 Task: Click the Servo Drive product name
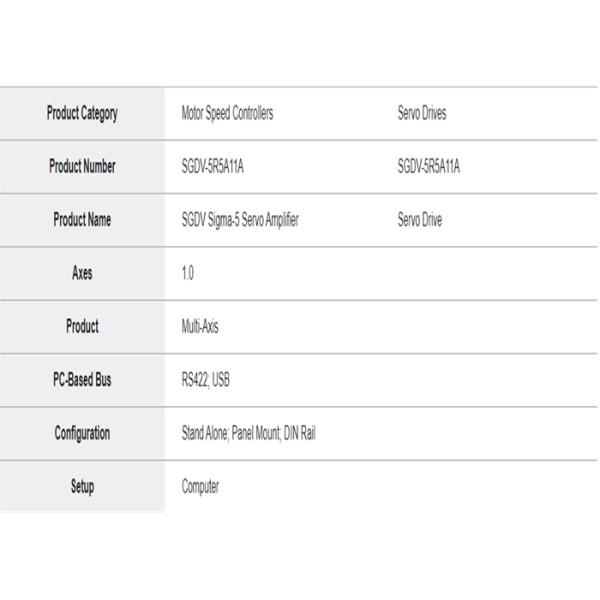tap(420, 220)
